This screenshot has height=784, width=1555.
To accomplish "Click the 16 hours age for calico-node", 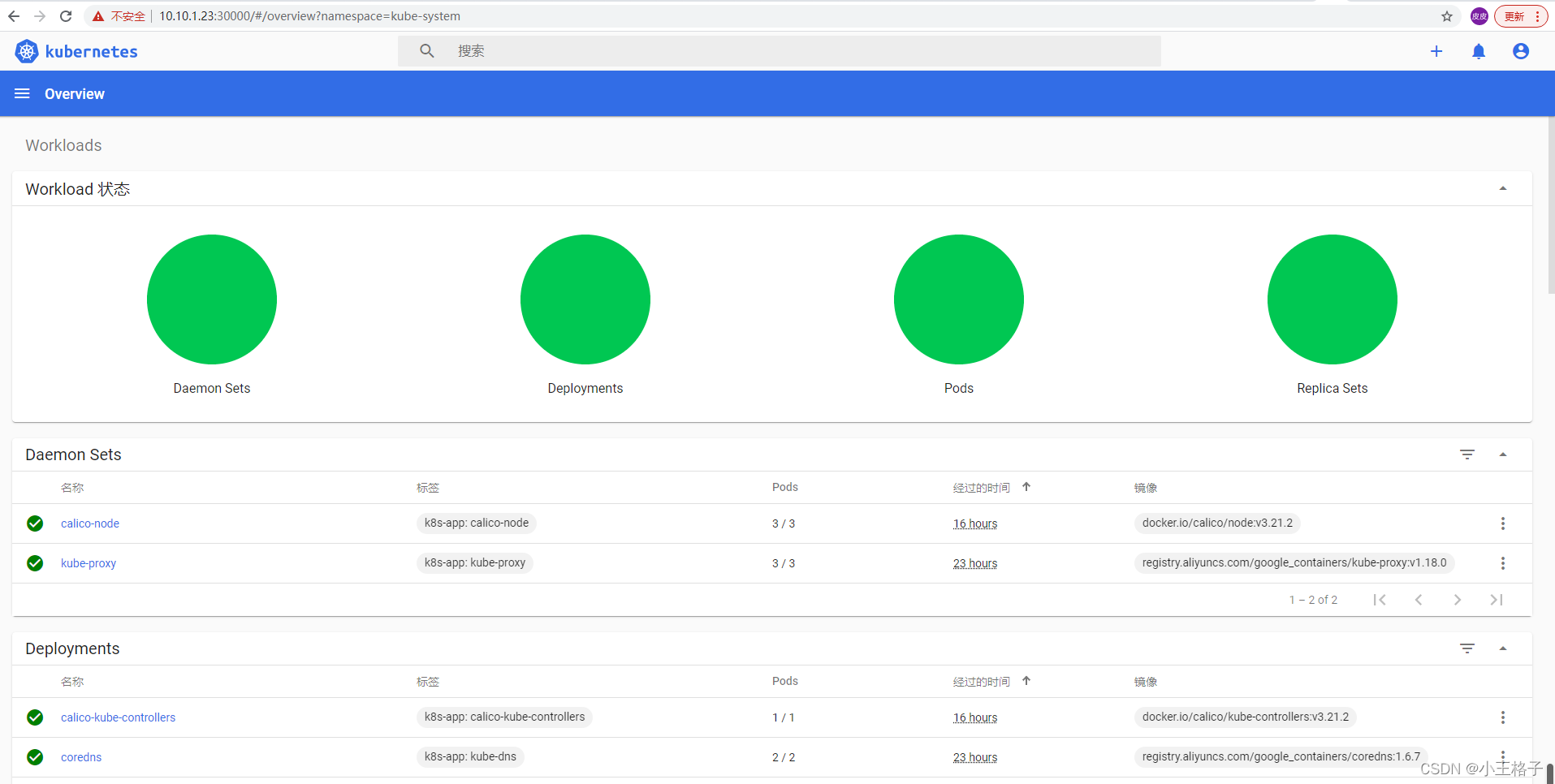I will point(975,523).
